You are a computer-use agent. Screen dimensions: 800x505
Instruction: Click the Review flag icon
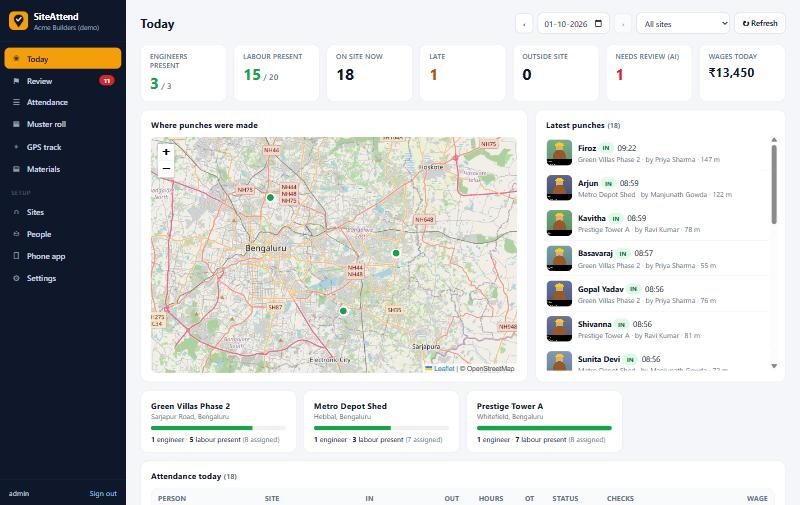[16, 81]
